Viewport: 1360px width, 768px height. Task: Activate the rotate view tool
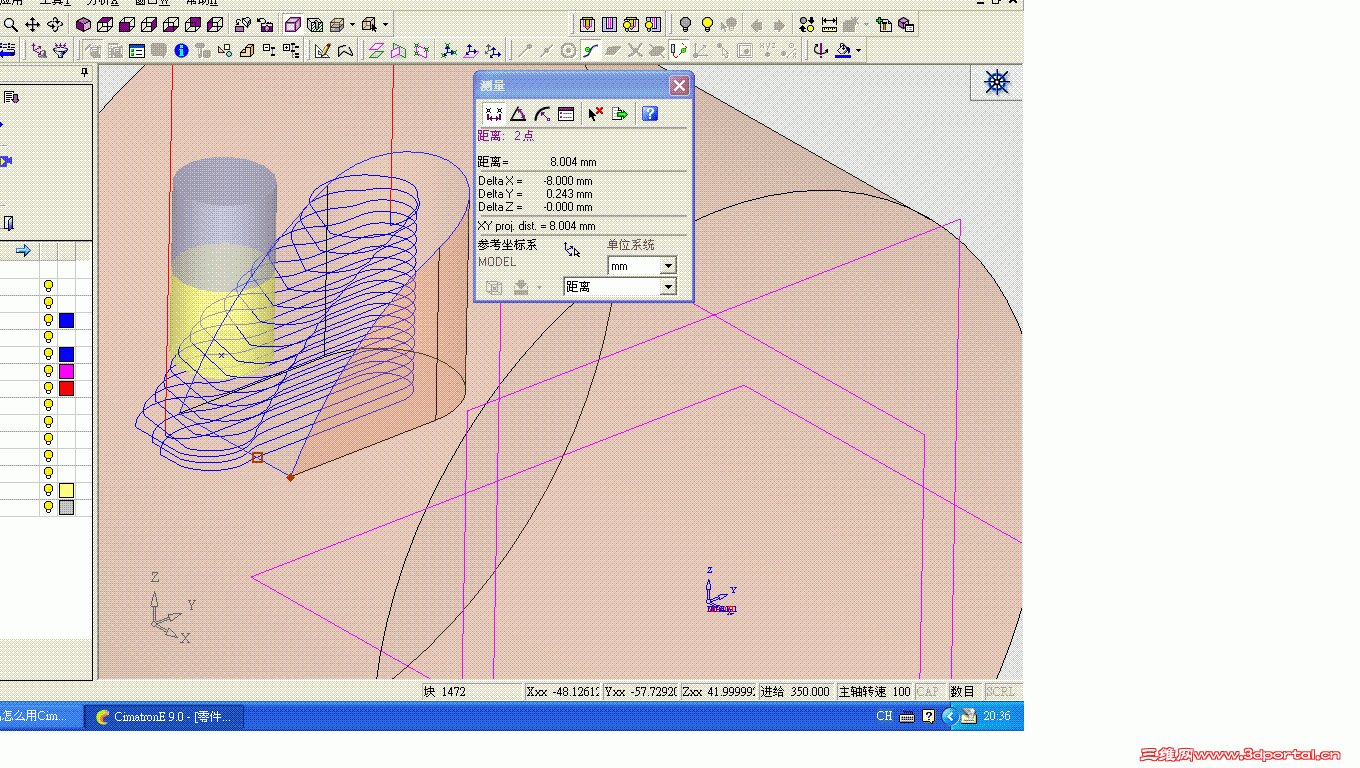[54, 24]
